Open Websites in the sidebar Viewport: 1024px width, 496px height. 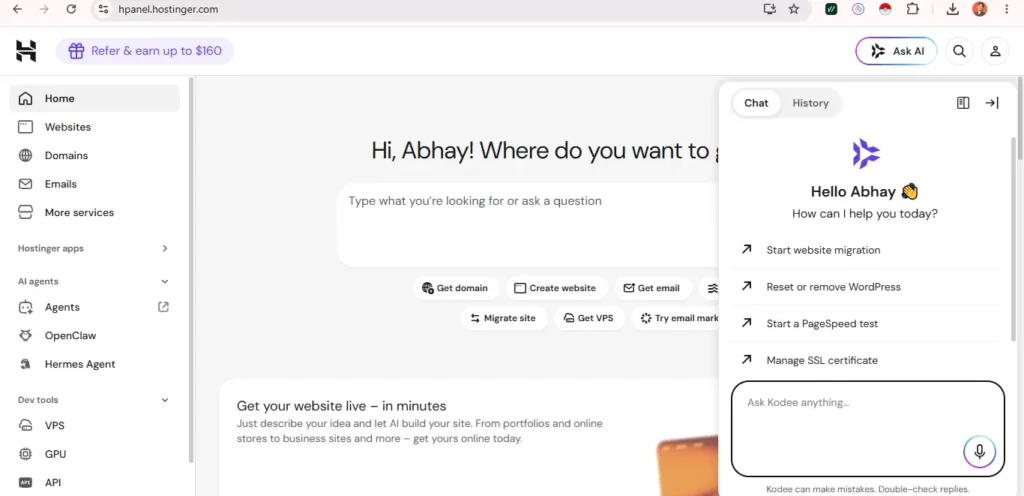(x=95, y=127)
